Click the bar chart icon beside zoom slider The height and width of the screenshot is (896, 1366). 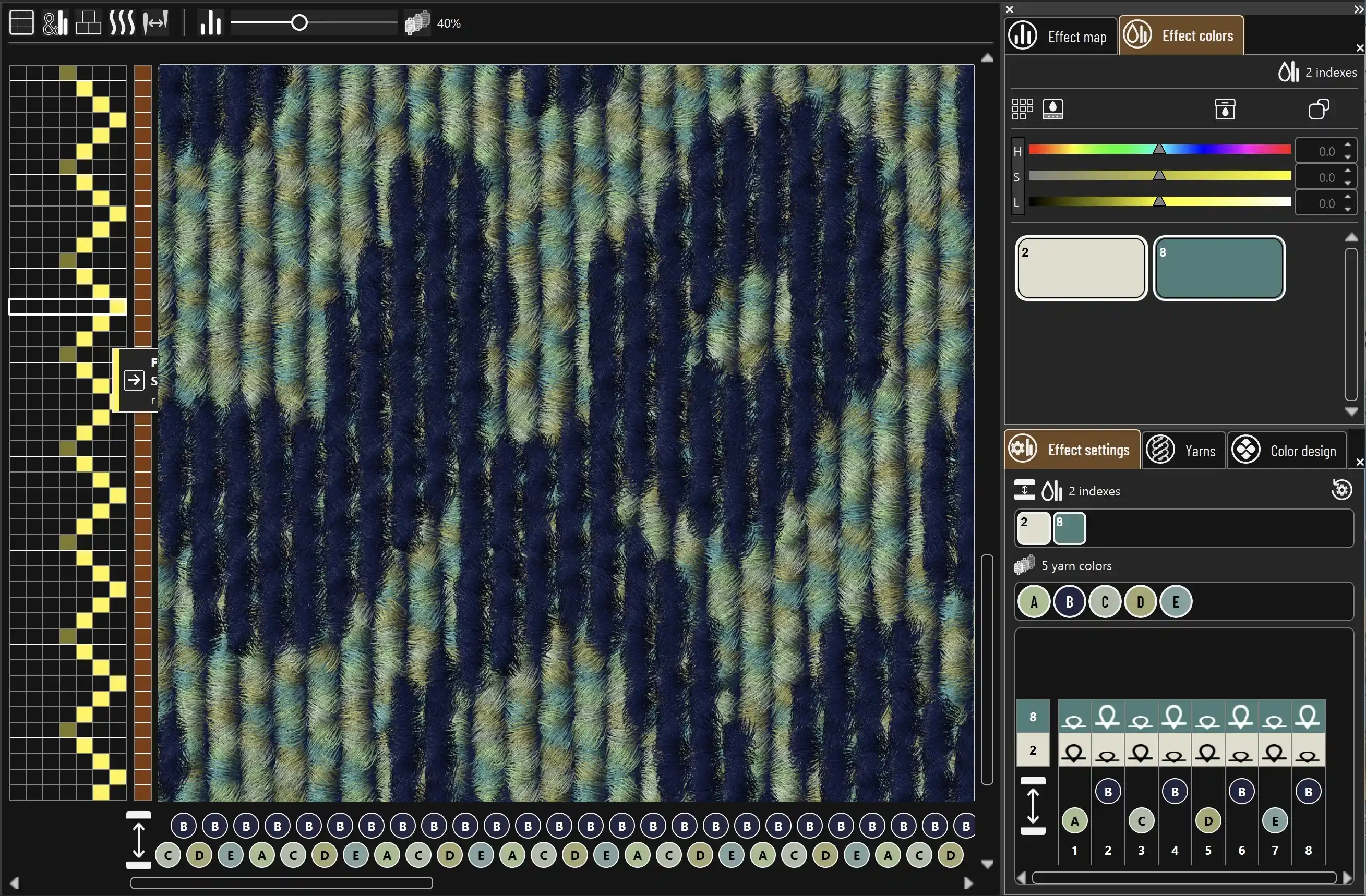click(211, 23)
